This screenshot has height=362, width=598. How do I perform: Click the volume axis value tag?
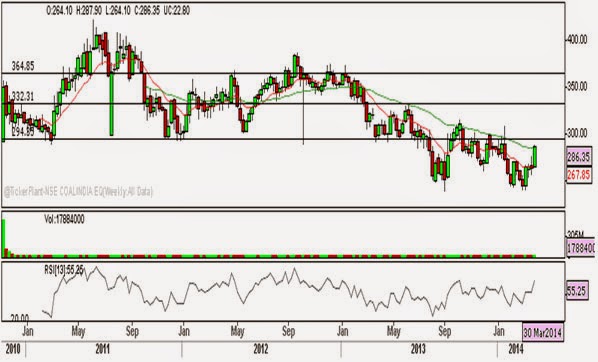(x=580, y=248)
